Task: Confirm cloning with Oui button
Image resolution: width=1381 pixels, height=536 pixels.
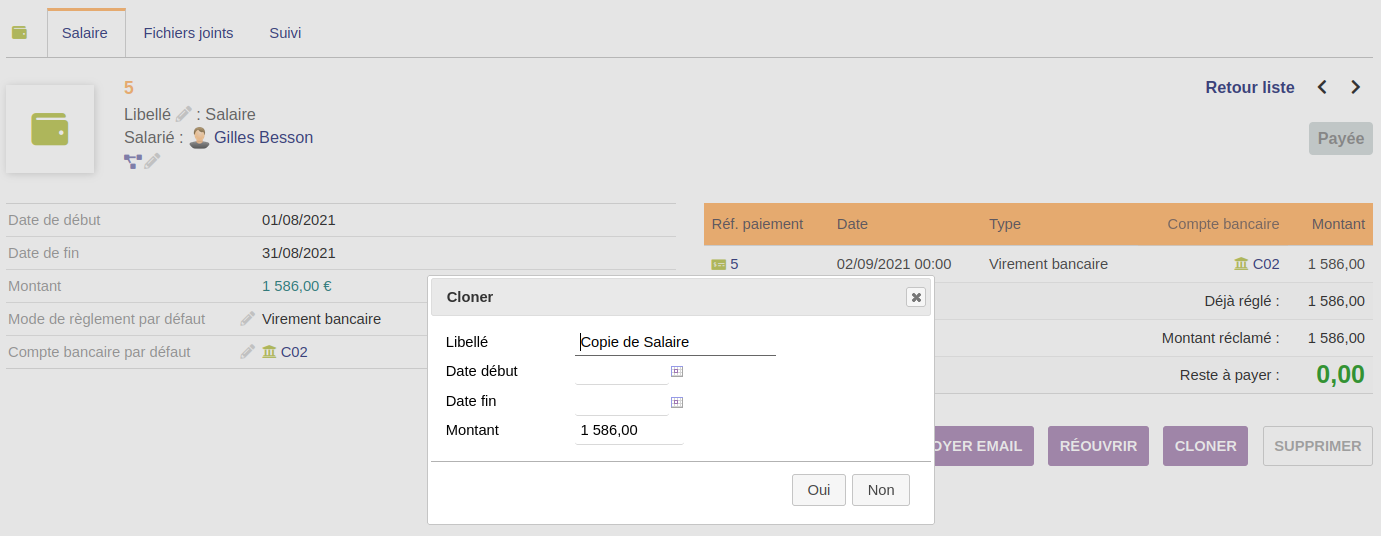Action: [x=818, y=490]
